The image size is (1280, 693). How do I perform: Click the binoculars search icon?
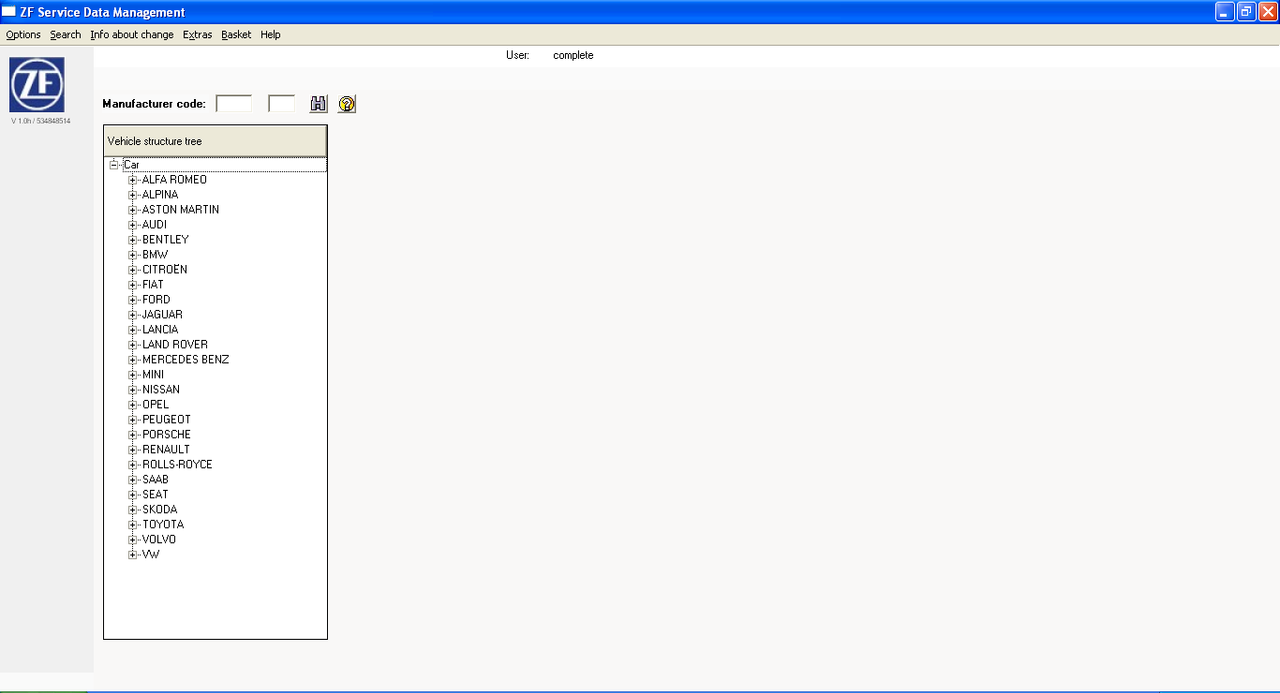click(x=319, y=104)
